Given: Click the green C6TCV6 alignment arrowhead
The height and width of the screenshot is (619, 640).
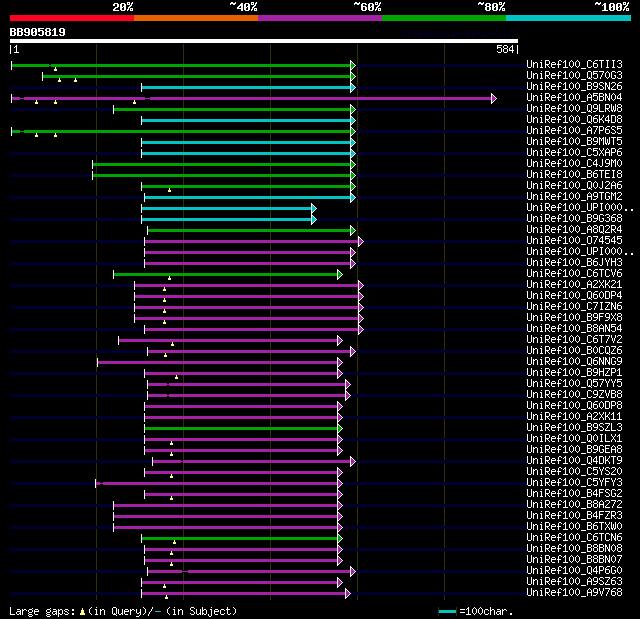Looking at the screenshot, I should pos(340,274).
